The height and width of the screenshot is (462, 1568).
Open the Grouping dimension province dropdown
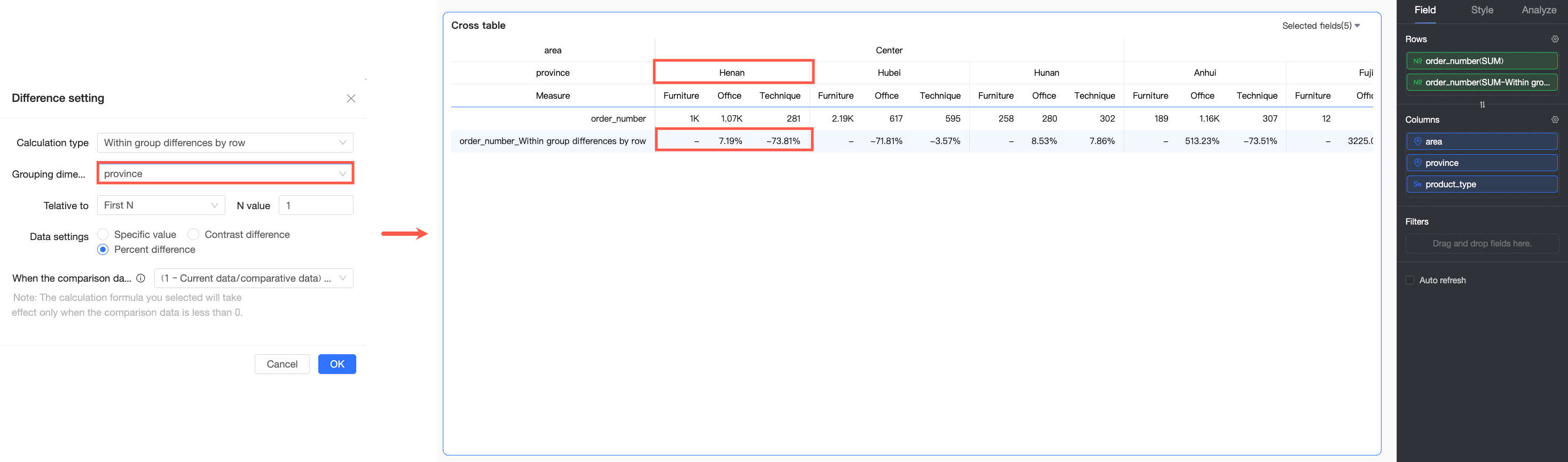(x=225, y=174)
